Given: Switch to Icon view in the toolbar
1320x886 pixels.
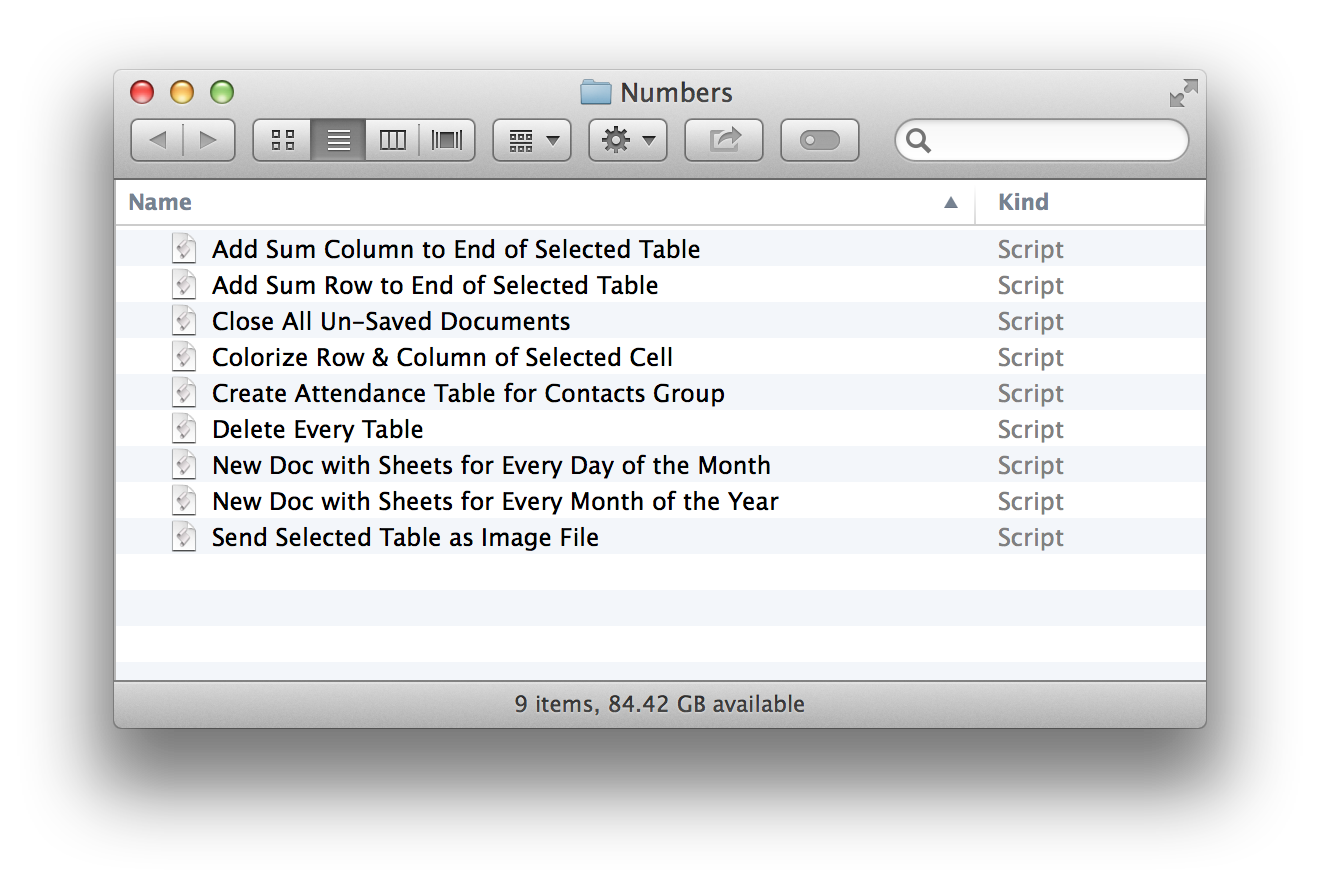Looking at the screenshot, I should point(281,140).
